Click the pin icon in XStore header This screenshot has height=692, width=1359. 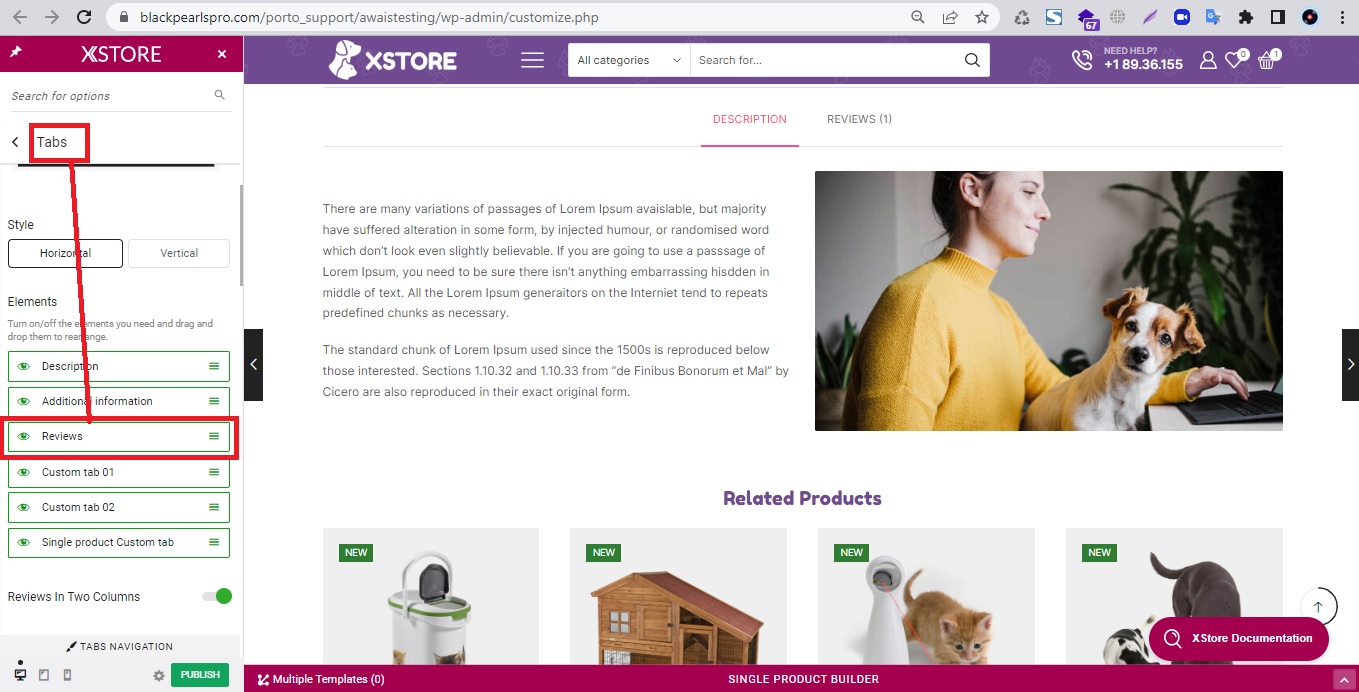click(15, 53)
